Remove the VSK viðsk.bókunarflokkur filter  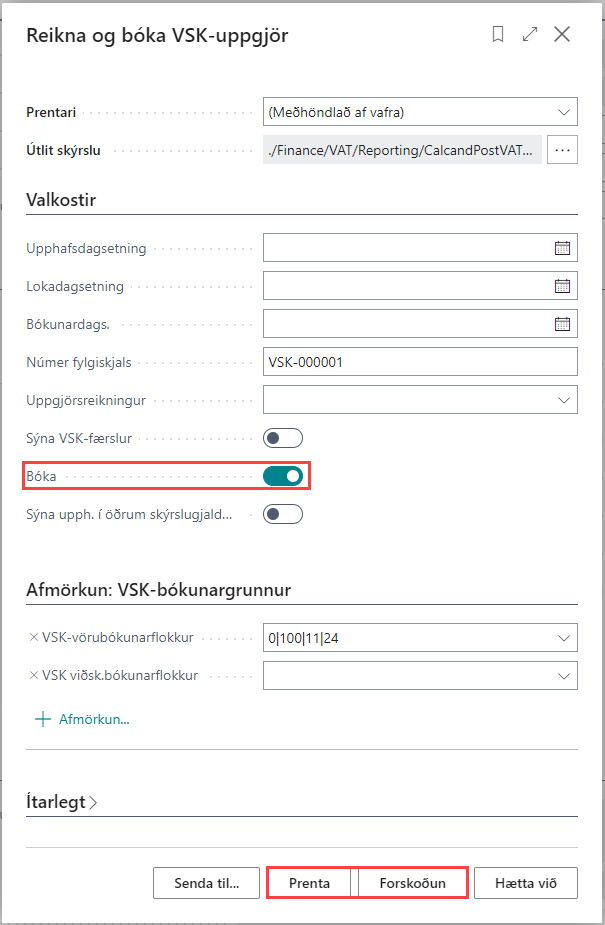(x=32, y=675)
